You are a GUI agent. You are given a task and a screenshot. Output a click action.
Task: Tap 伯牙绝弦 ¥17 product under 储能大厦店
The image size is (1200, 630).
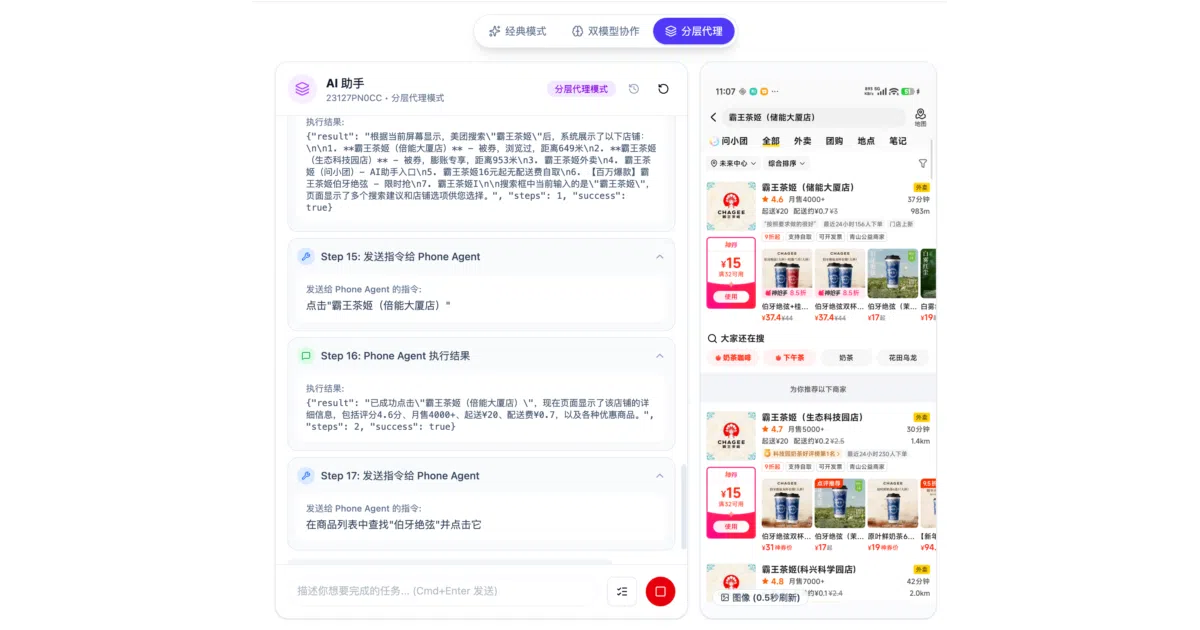(892, 273)
